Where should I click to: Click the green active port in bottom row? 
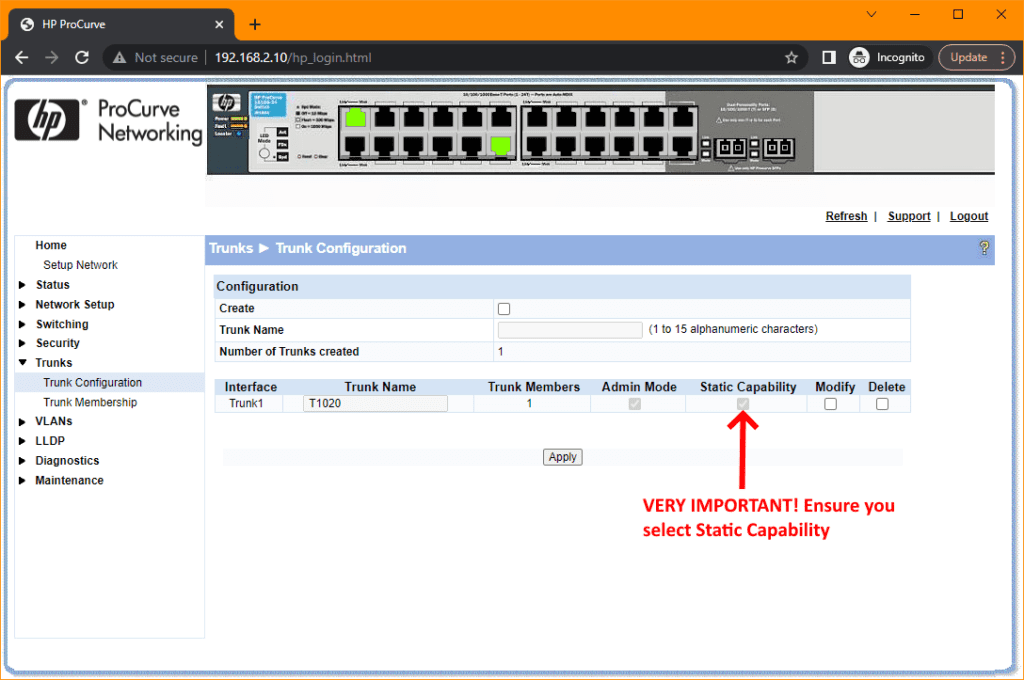point(500,146)
